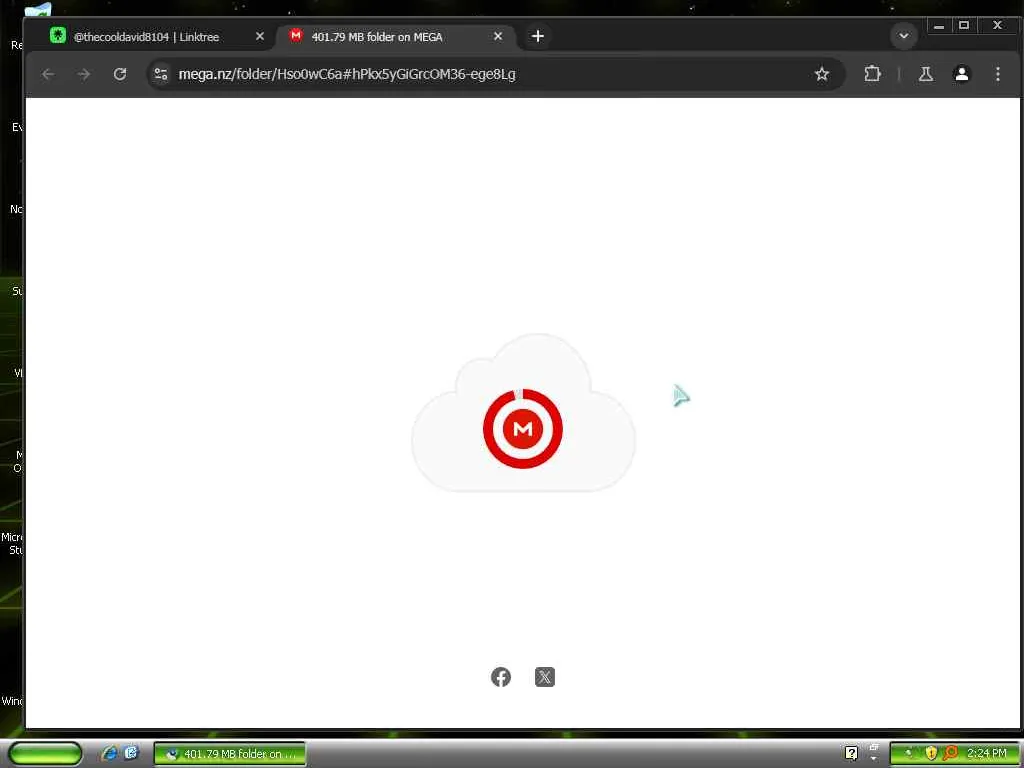
Task: Launch Internet Explorer from quick launch
Action: 110,754
